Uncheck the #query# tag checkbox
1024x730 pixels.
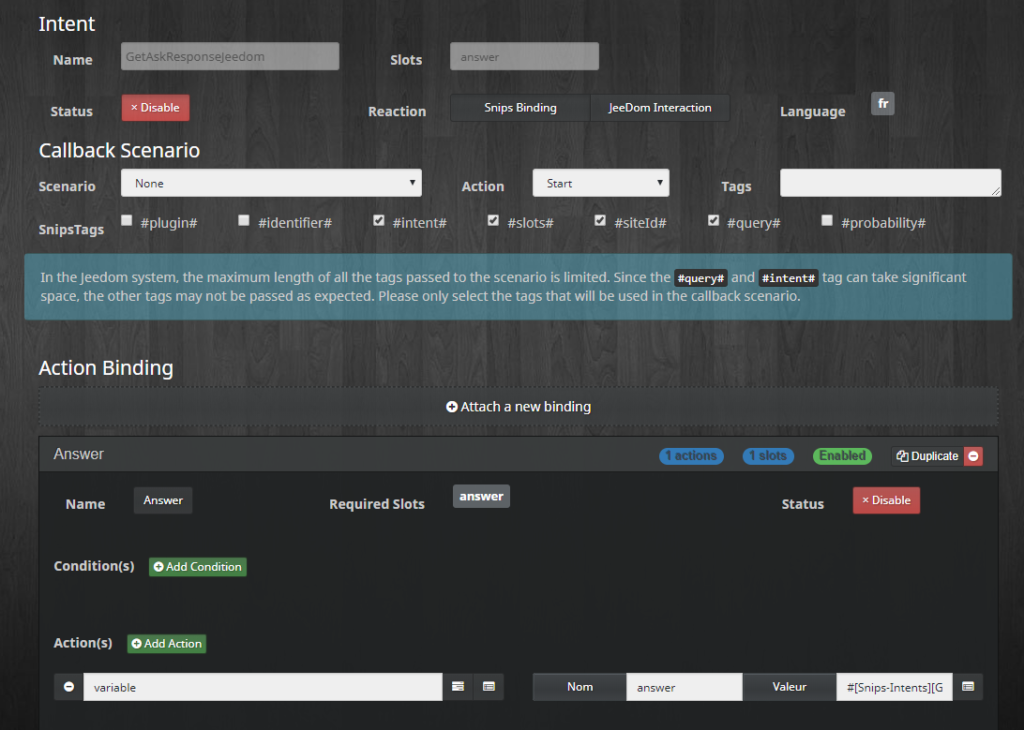(714, 221)
